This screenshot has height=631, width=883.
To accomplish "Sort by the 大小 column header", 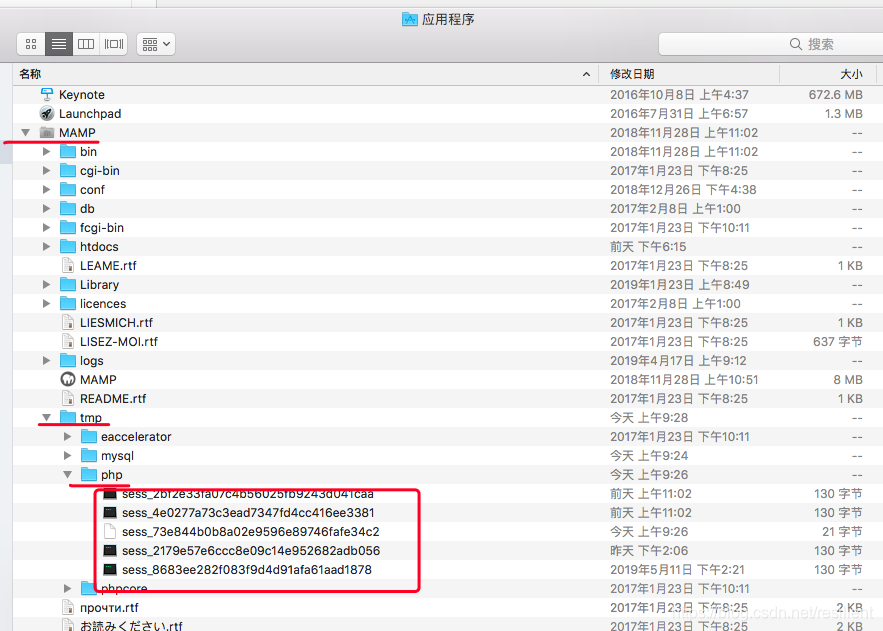I will (828, 74).
